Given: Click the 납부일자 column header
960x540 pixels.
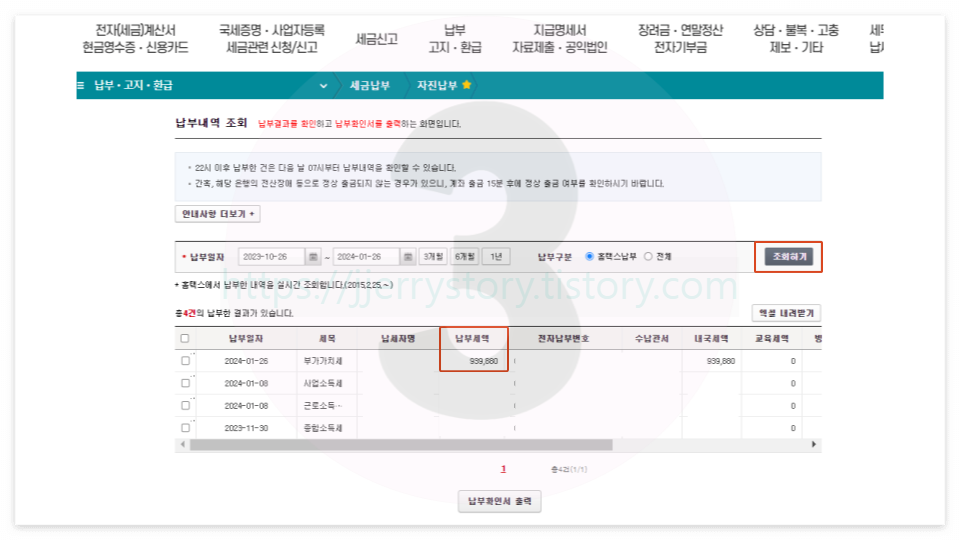Looking at the screenshot, I should pyautogui.click(x=246, y=338).
